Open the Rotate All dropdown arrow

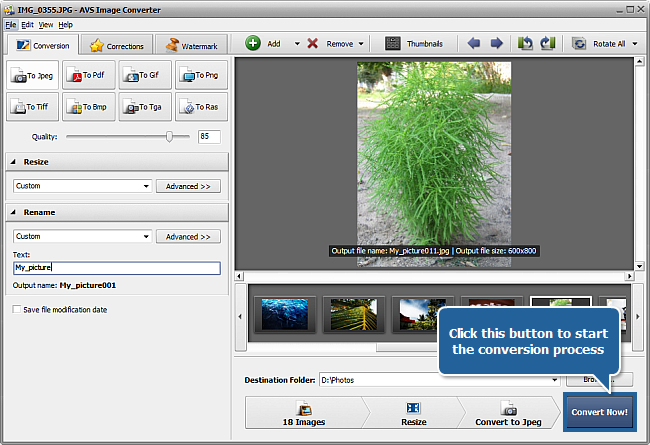[635, 44]
